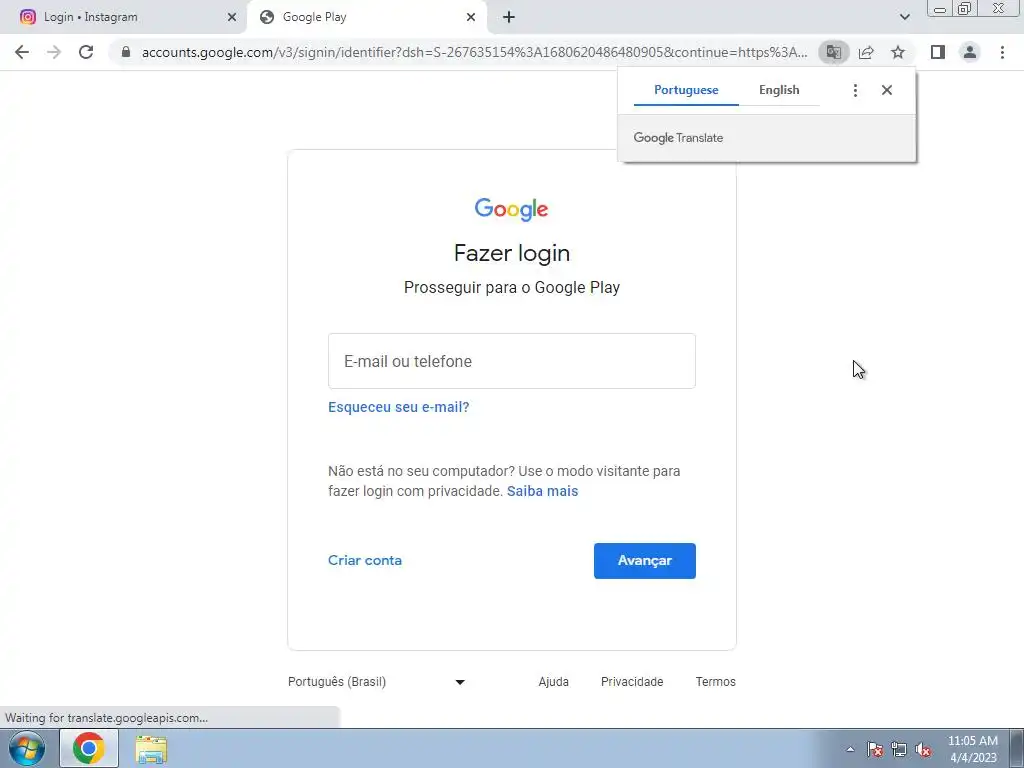Open the Windows Start menu

tap(27, 748)
